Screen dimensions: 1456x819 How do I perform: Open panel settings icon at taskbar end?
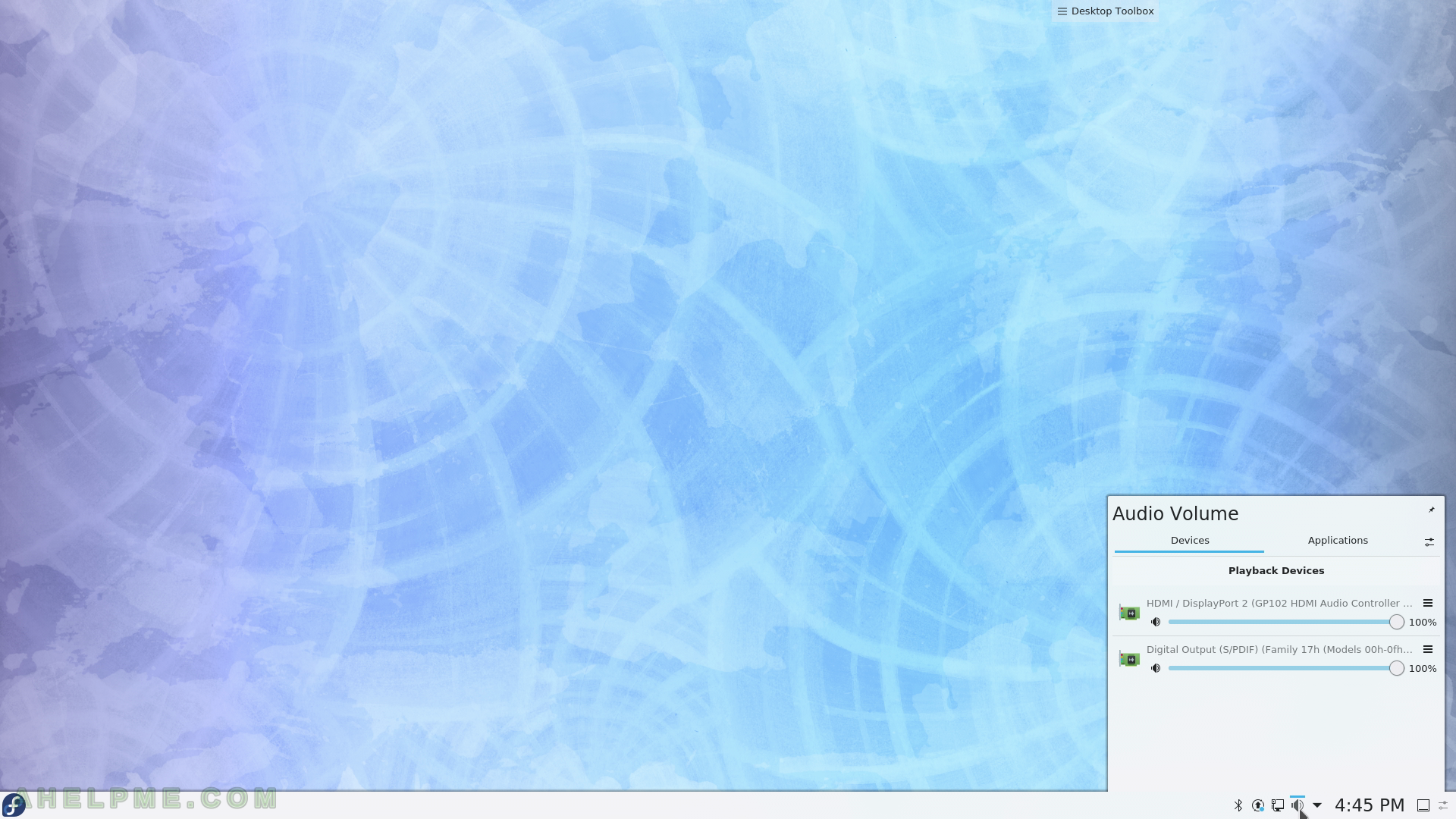tap(1444, 805)
